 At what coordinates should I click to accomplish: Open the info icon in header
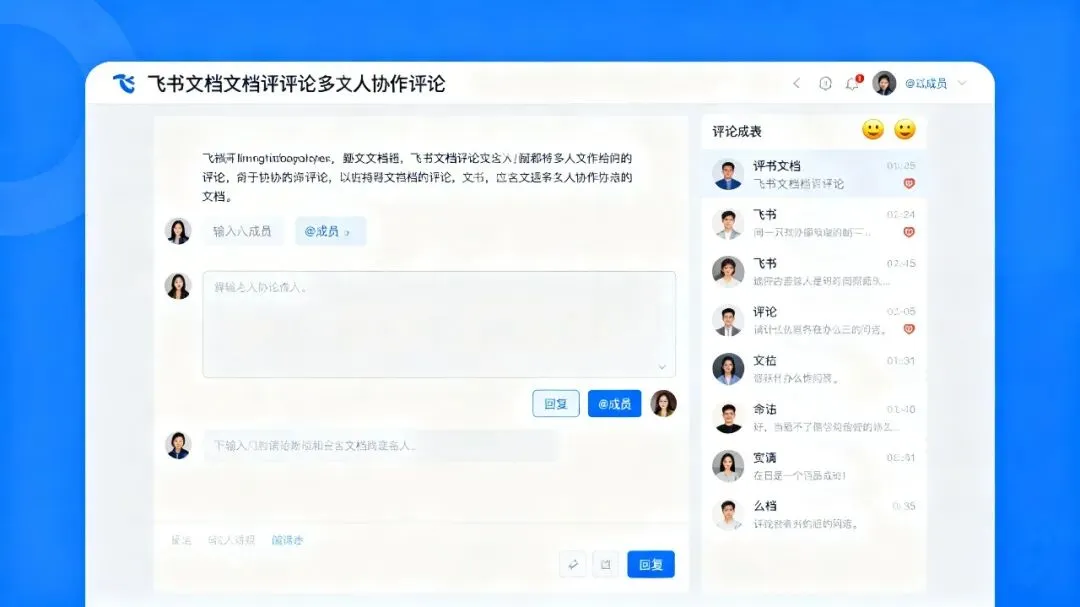[825, 83]
